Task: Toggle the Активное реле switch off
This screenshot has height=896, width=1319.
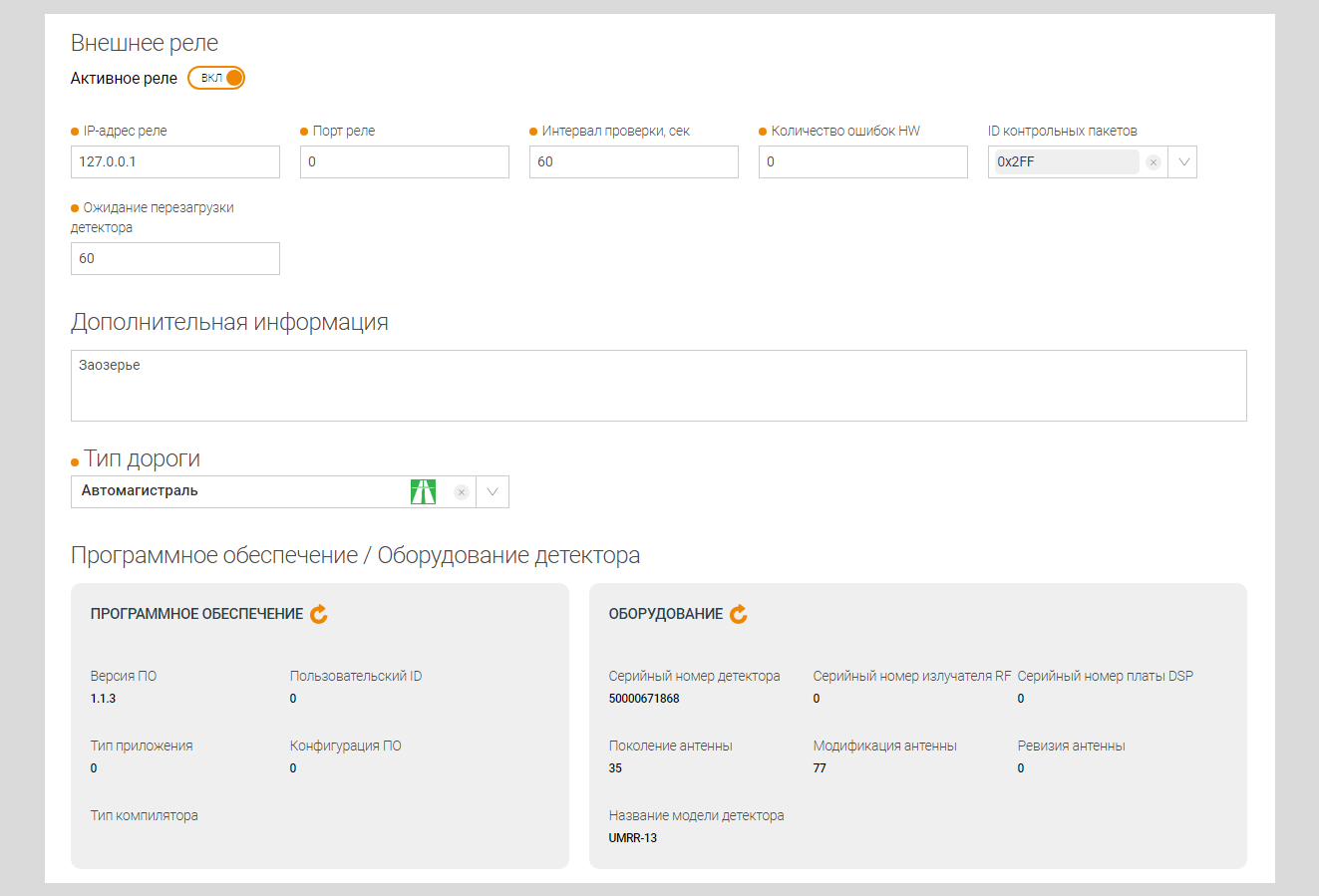Action: coord(216,78)
